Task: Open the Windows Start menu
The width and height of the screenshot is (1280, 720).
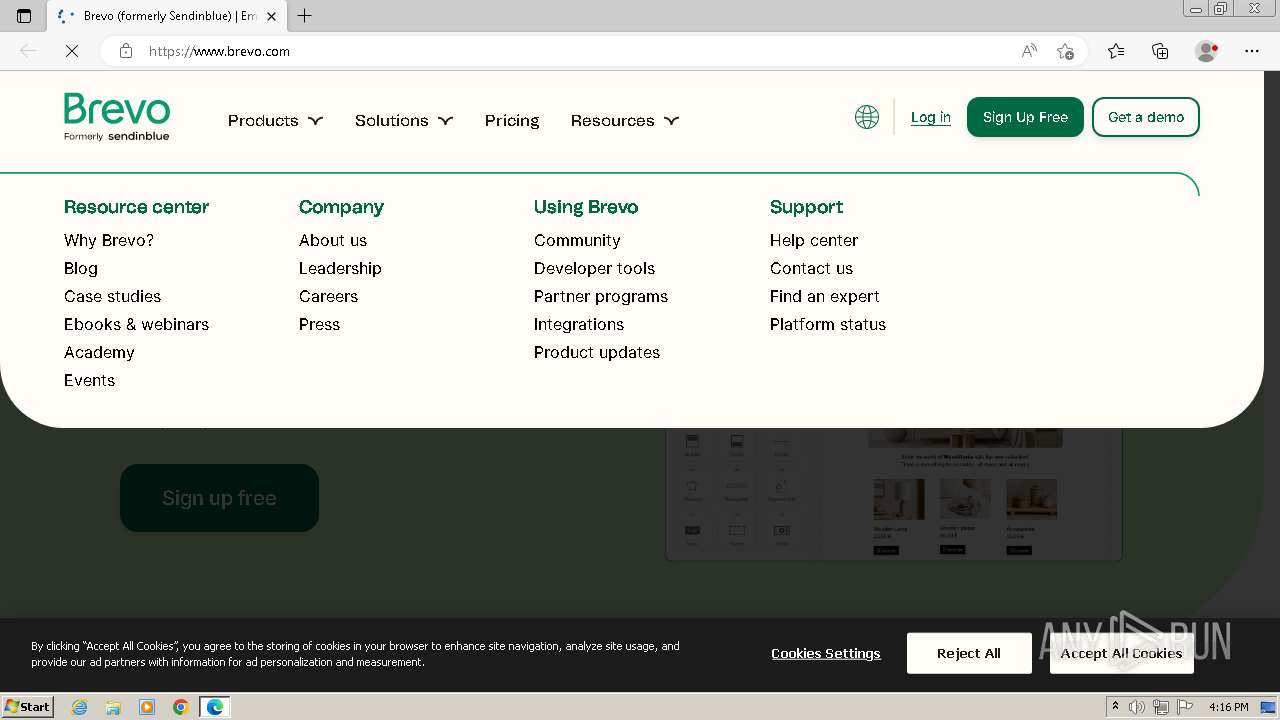Action: (x=28, y=707)
